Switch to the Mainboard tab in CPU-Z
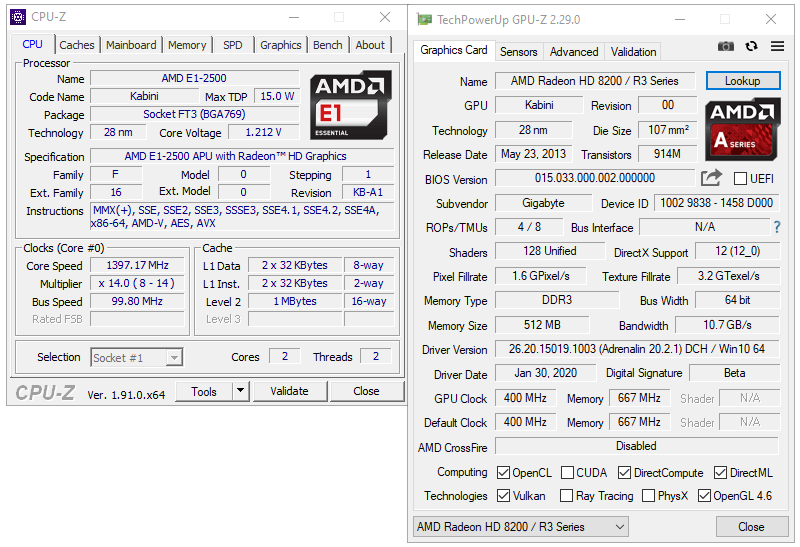 point(131,45)
